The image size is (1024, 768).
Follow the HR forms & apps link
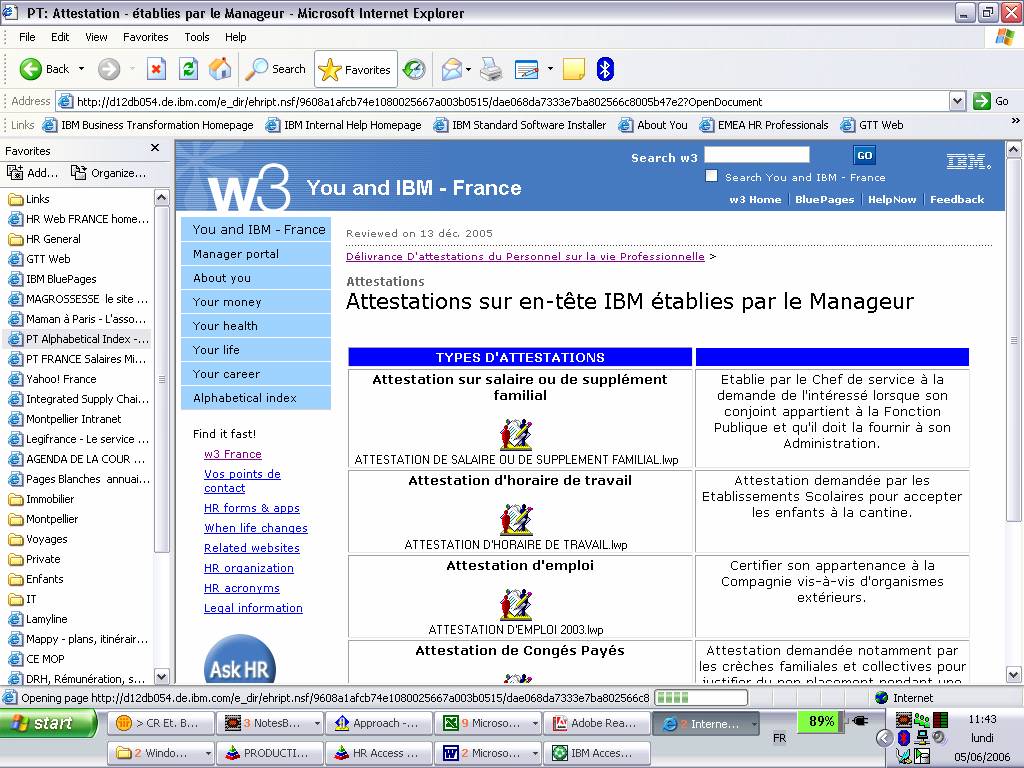coord(251,508)
